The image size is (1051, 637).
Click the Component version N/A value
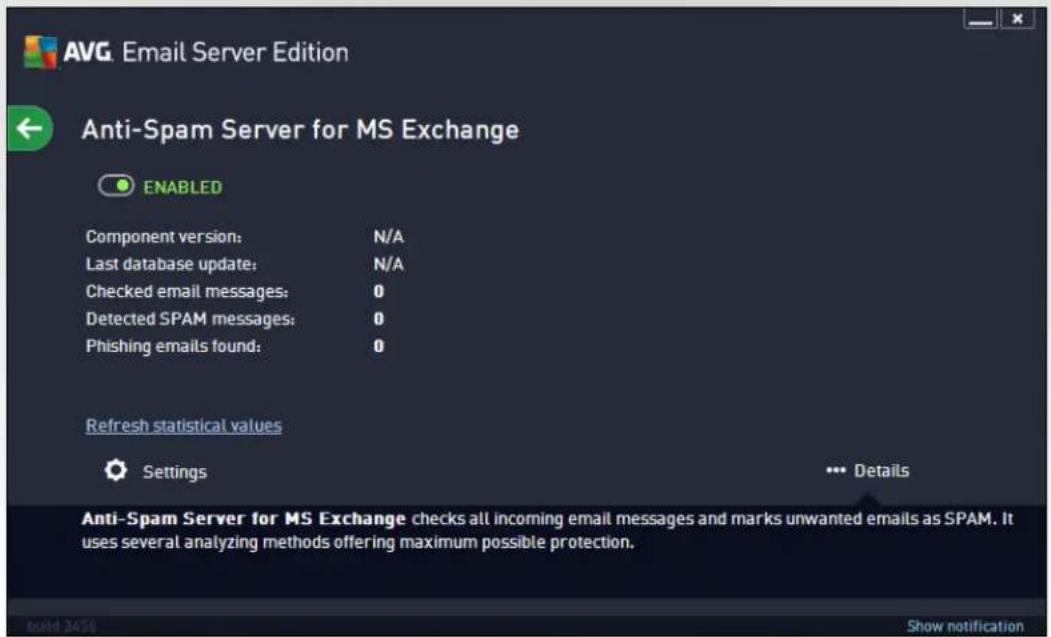point(389,237)
